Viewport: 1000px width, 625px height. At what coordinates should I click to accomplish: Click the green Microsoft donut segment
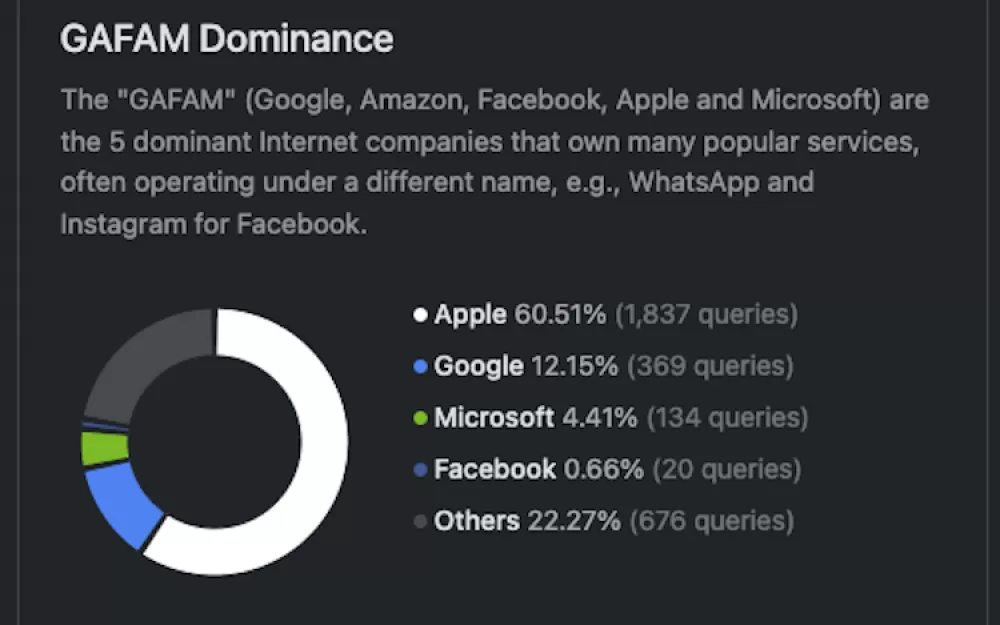point(105,448)
